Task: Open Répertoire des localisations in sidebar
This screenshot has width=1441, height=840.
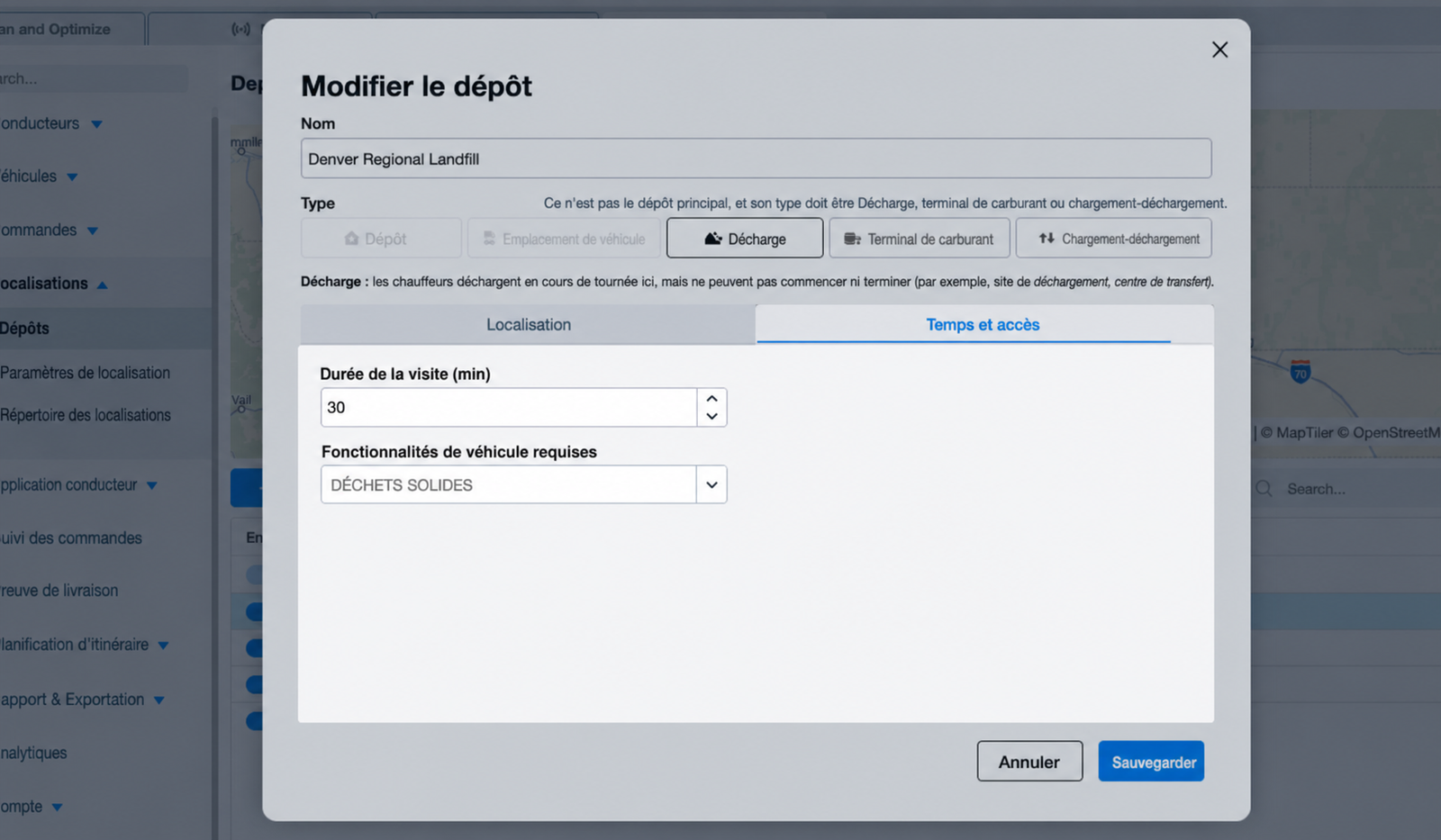Action: (x=86, y=415)
